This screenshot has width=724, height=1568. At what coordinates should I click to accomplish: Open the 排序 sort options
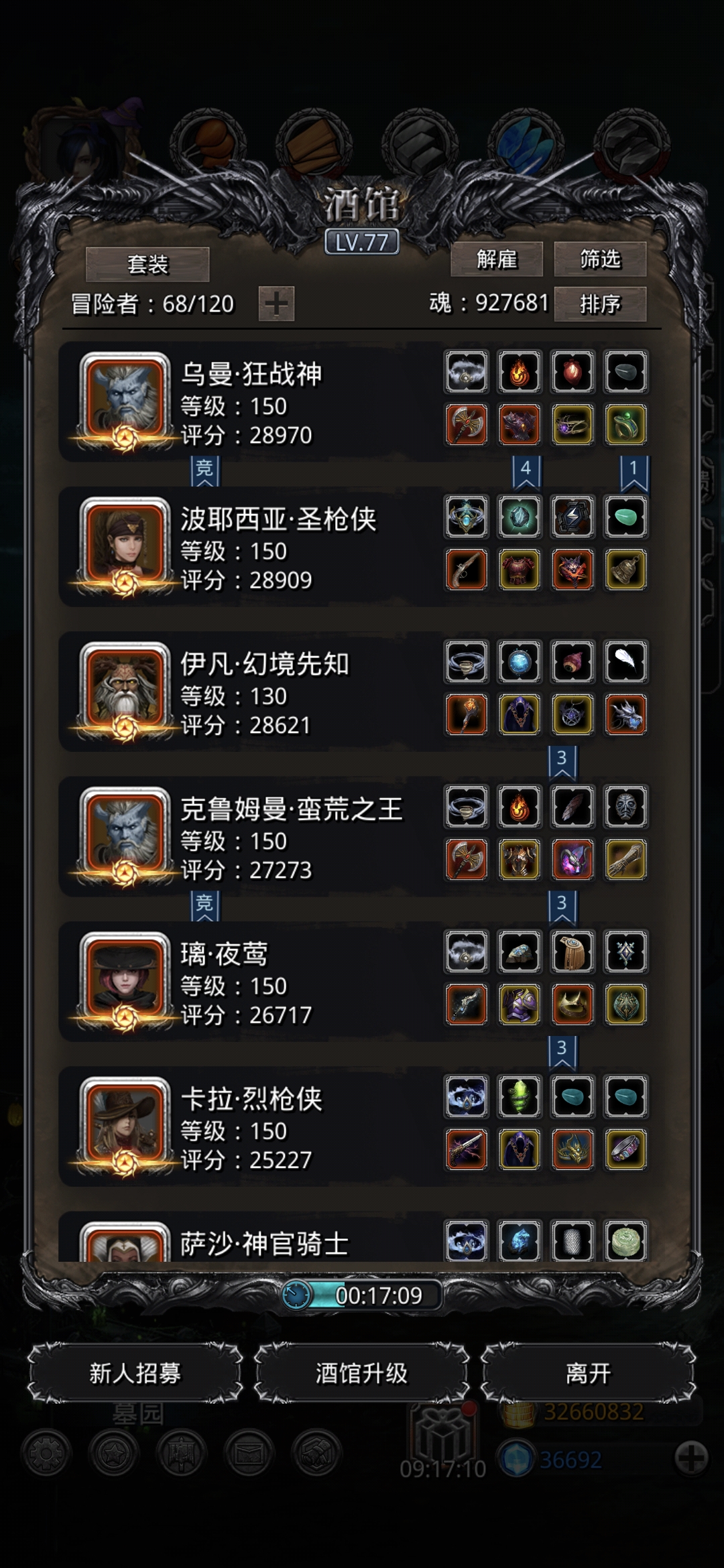tap(600, 304)
